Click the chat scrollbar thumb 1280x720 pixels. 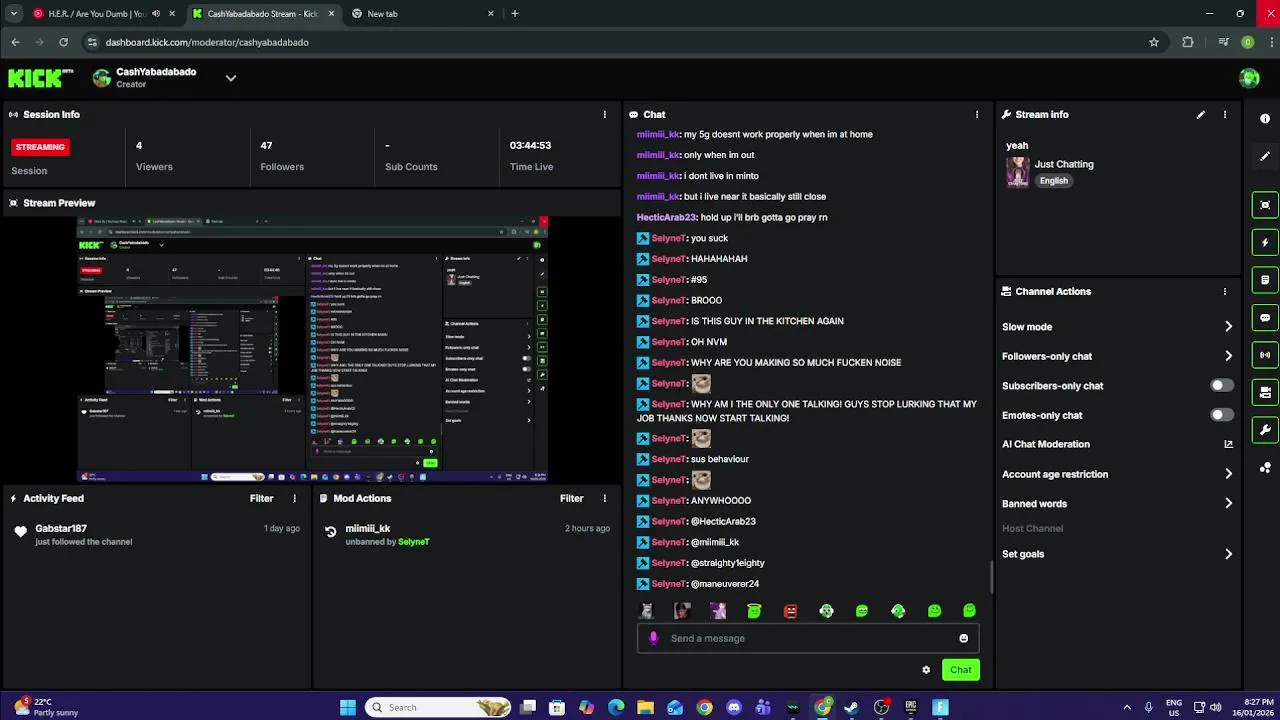pos(991,577)
